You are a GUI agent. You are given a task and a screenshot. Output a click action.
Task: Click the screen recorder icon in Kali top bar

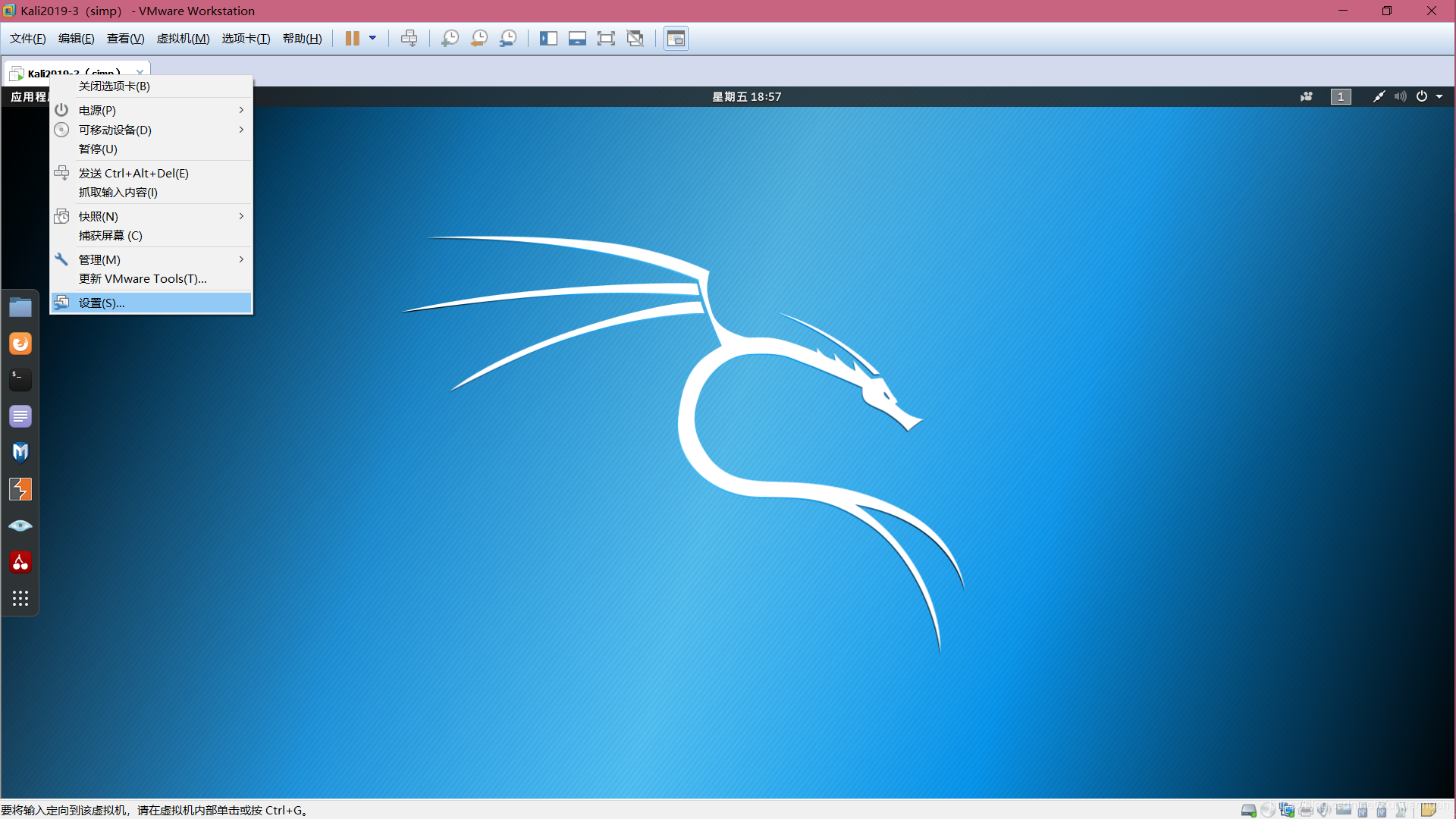click(x=1307, y=97)
